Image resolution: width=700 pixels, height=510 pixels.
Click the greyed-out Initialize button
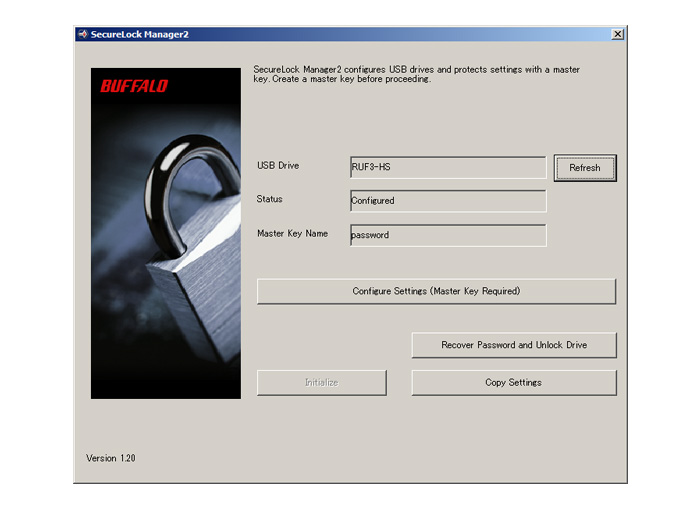[321, 382]
